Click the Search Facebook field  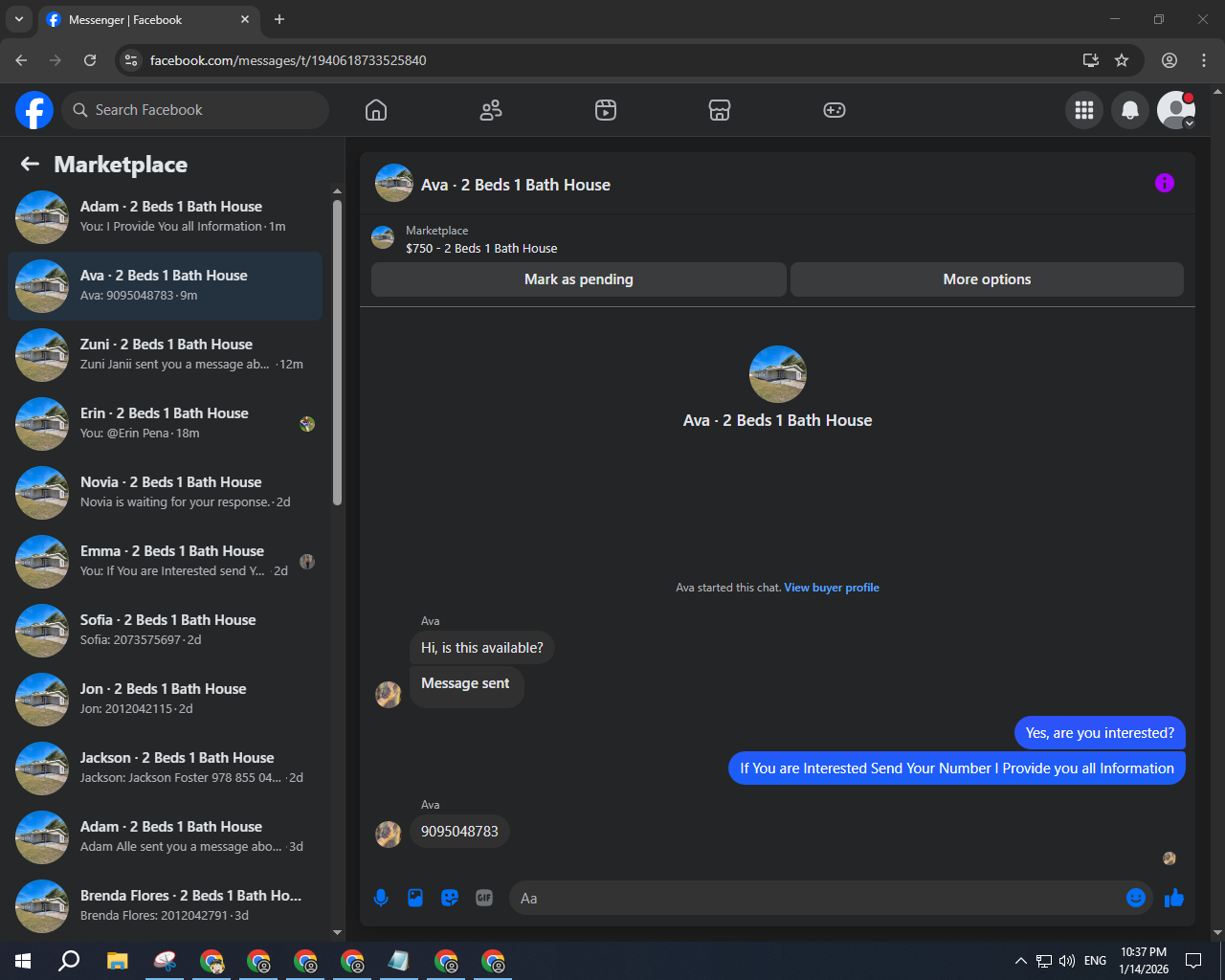pos(195,110)
